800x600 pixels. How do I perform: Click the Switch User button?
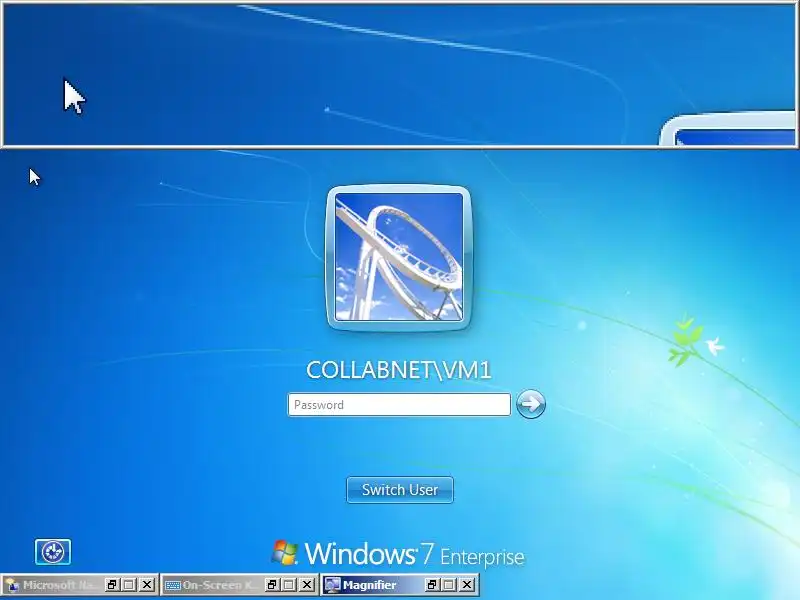click(x=400, y=490)
